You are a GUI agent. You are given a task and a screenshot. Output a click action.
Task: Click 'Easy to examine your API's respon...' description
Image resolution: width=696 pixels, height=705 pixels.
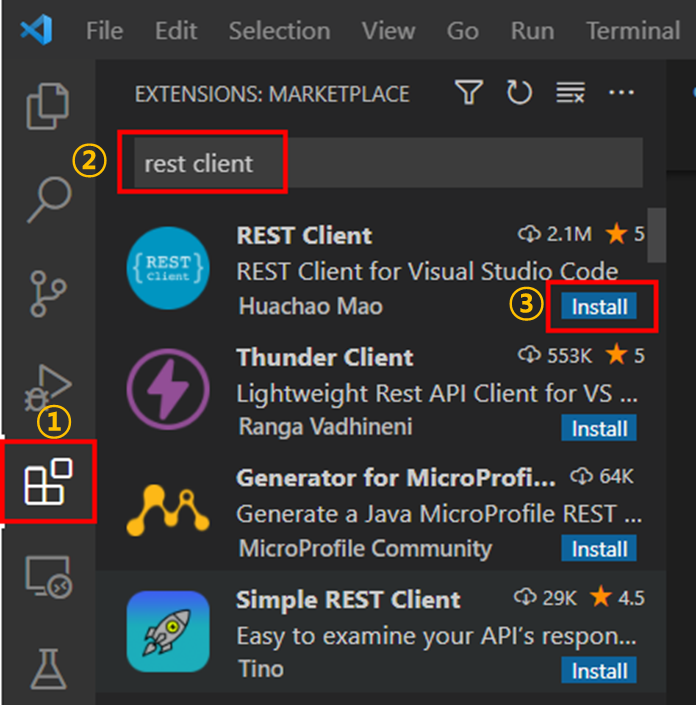coord(437,636)
